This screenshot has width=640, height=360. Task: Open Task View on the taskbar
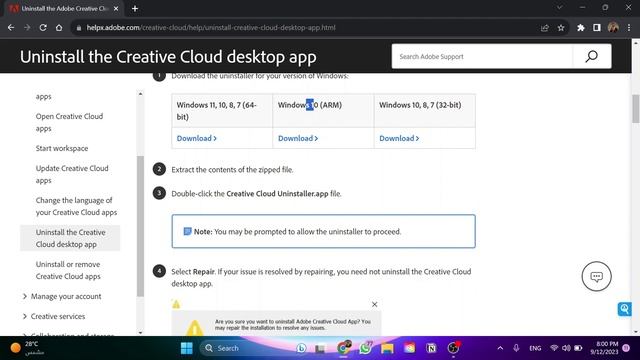click(x=320, y=348)
